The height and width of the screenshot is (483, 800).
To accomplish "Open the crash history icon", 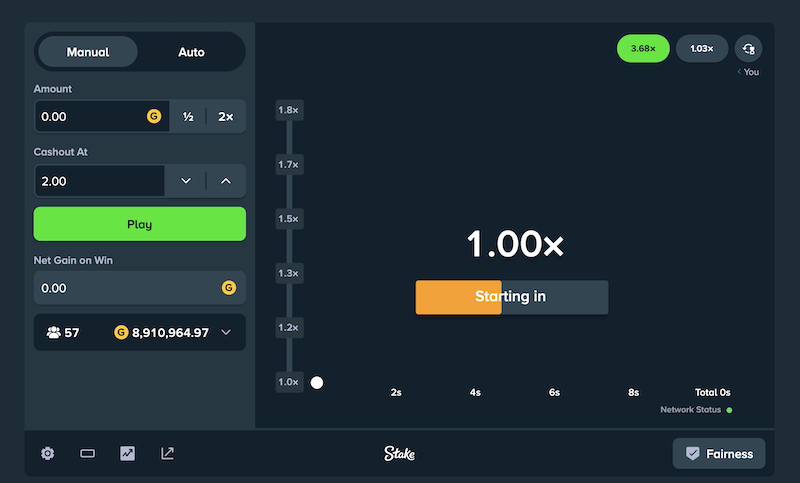I will [748, 48].
